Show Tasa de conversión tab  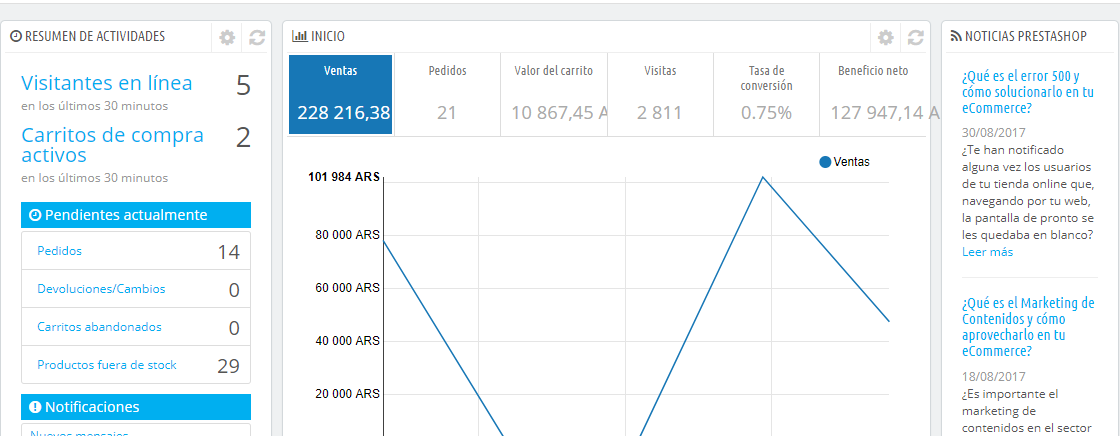(766, 94)
